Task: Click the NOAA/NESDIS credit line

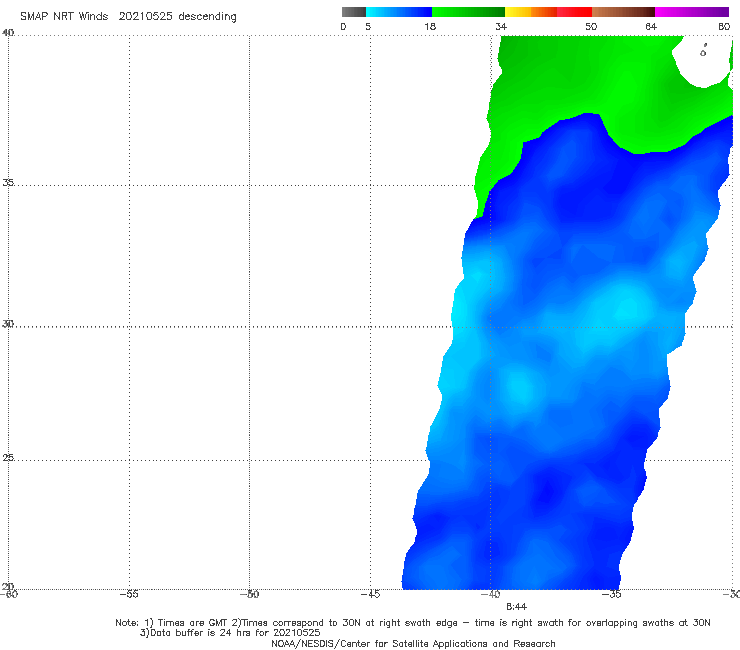Action: pos(413,644)
